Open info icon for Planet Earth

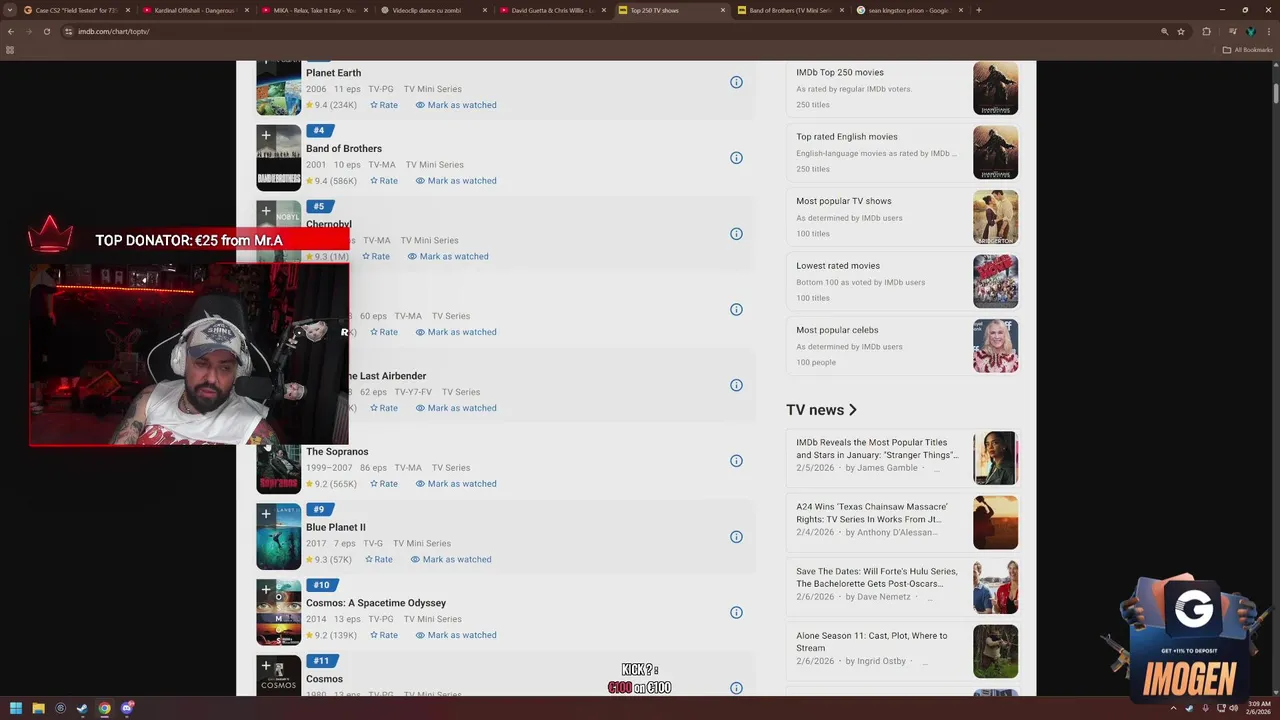pos(736,82)
